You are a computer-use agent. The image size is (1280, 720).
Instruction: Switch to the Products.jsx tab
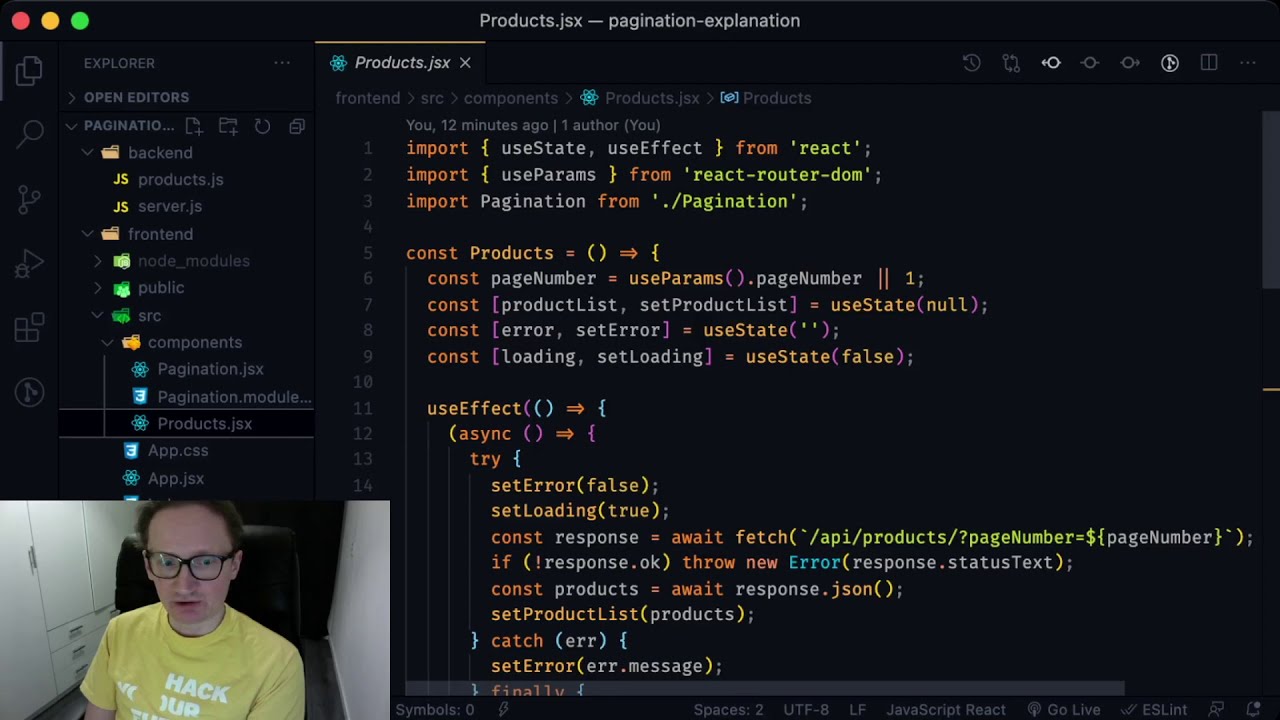(x=402, y=63)
